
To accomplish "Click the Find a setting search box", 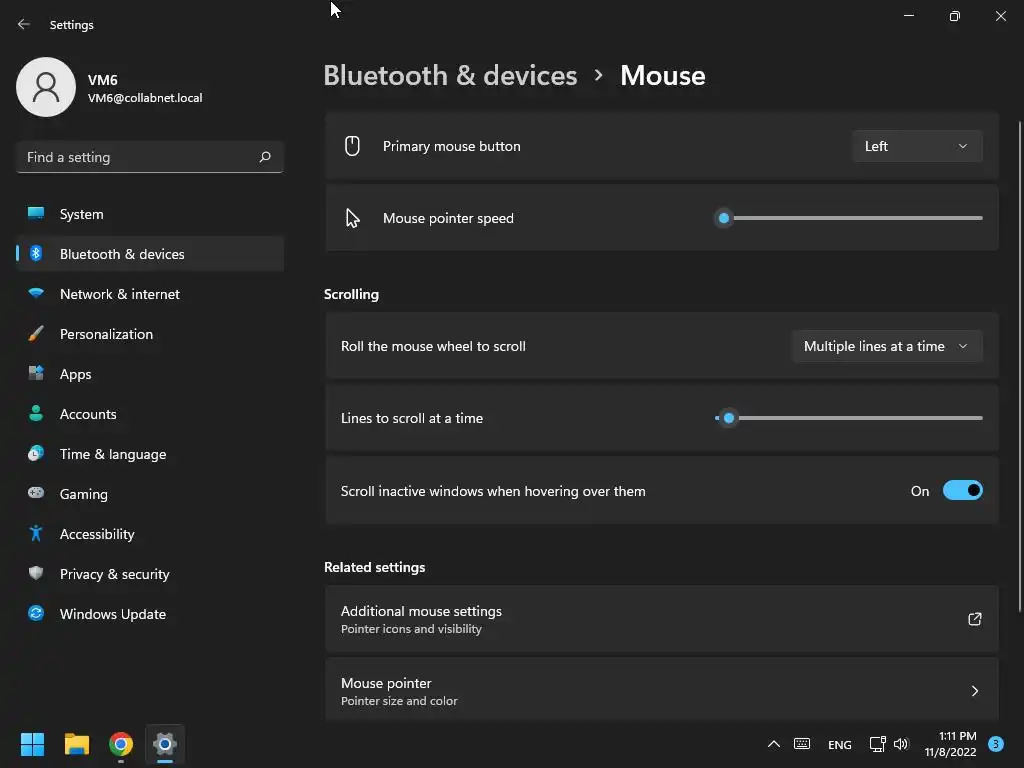I will pyautogui.click(x=140, y=157).
